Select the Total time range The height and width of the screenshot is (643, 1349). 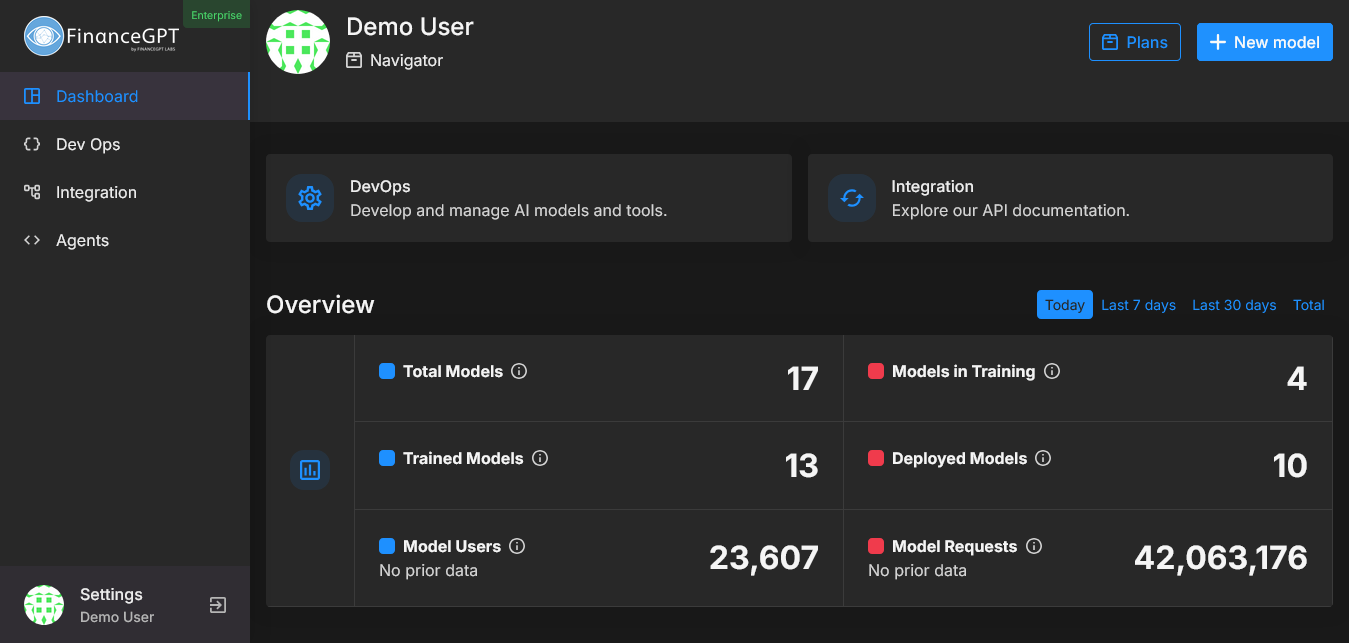[x=1308, y=305]
